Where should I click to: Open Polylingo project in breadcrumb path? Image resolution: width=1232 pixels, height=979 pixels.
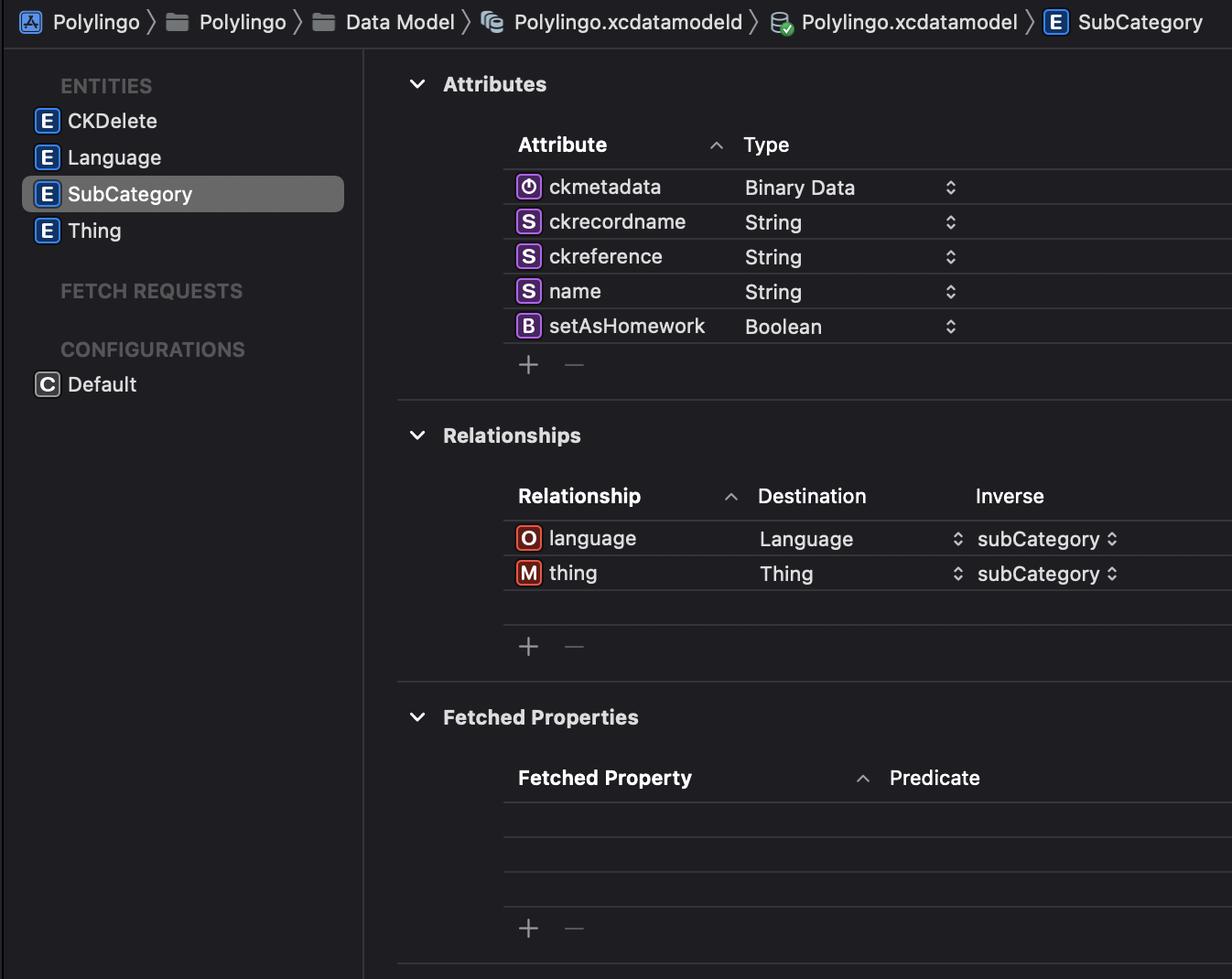tap(96, 22)
